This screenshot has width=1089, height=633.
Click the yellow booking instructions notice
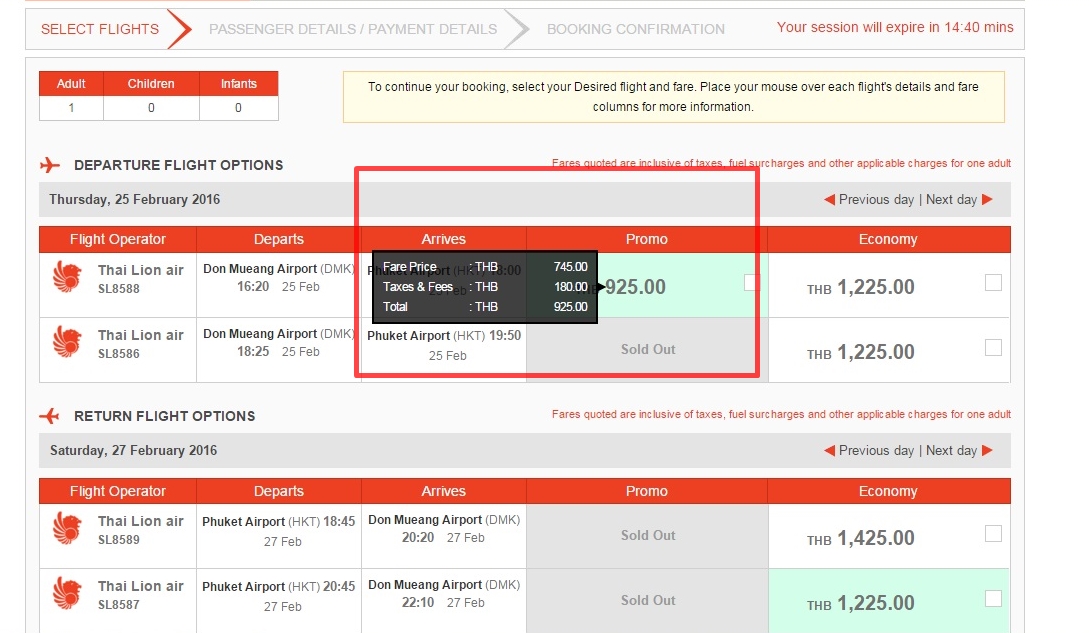[x=674, y=97]
